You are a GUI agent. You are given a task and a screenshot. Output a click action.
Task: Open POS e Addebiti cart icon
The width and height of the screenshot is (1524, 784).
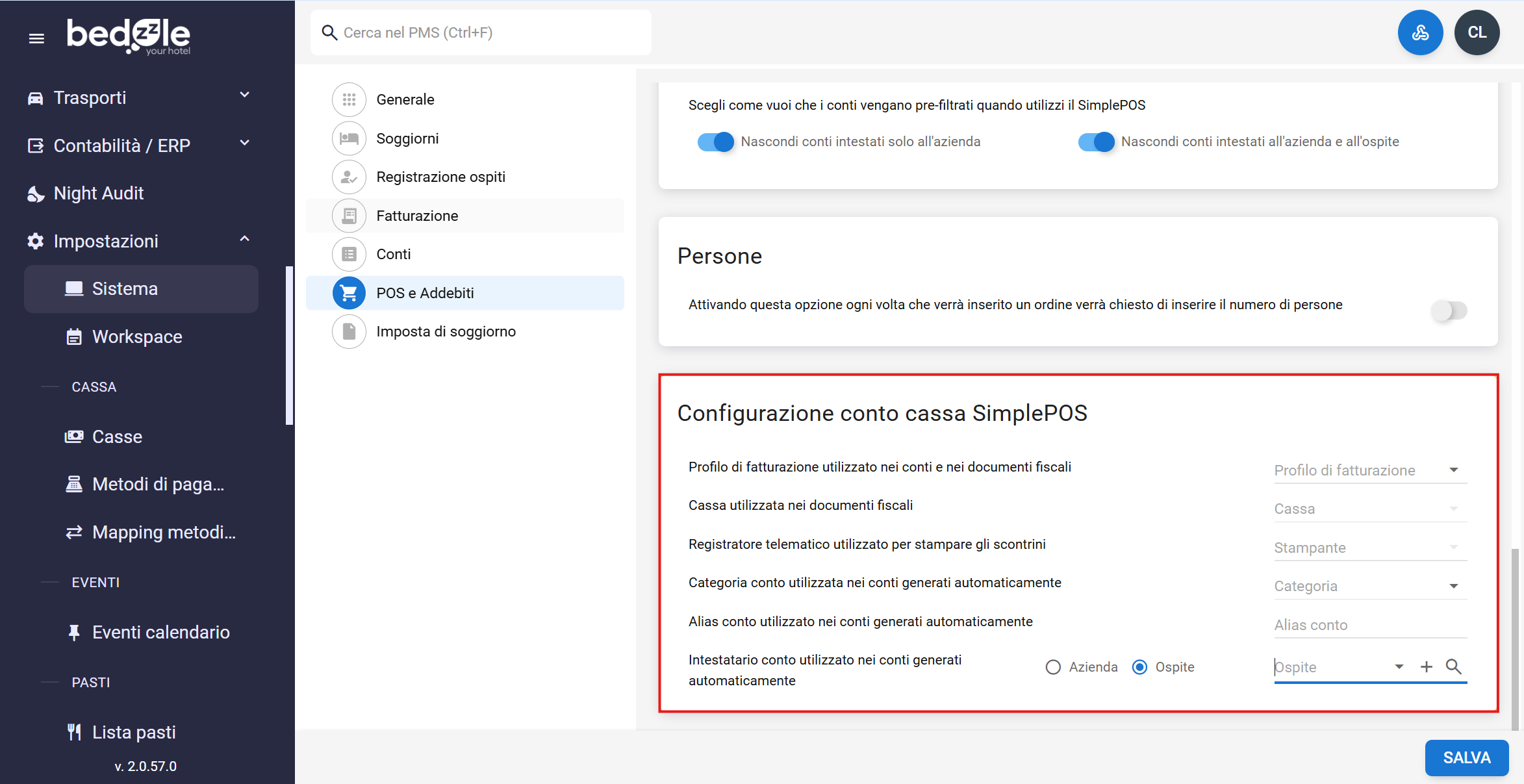click(x=349, y=293)
